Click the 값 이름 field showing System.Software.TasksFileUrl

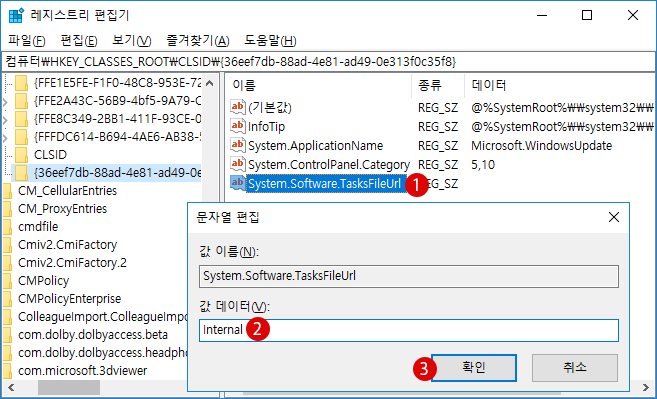click(x=409, y=276)
